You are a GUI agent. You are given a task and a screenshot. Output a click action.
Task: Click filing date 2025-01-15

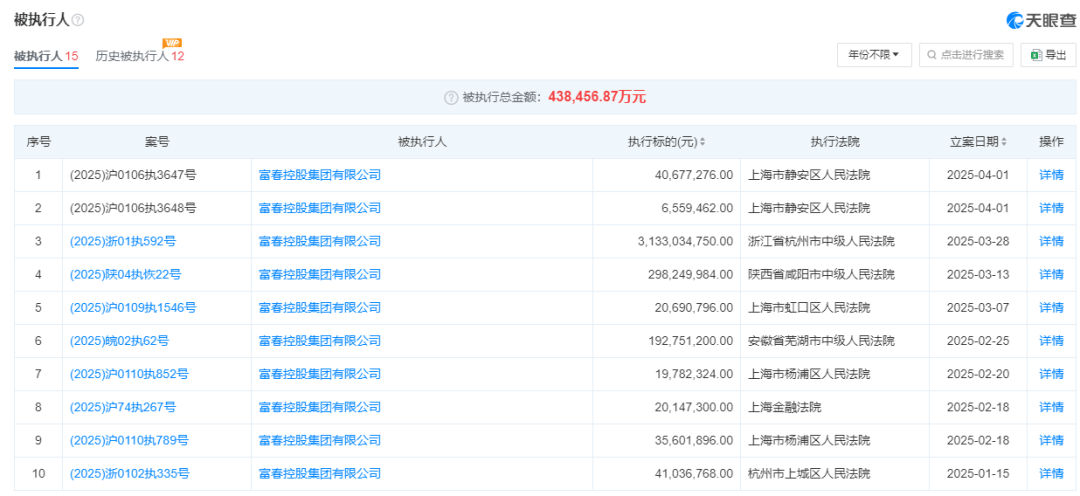[x=978, y=473]
